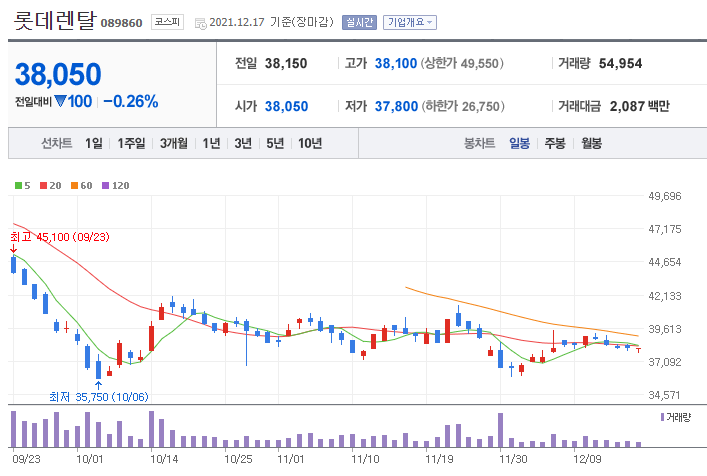Select the 1일 line chart tab

click(x=94, y=143)
